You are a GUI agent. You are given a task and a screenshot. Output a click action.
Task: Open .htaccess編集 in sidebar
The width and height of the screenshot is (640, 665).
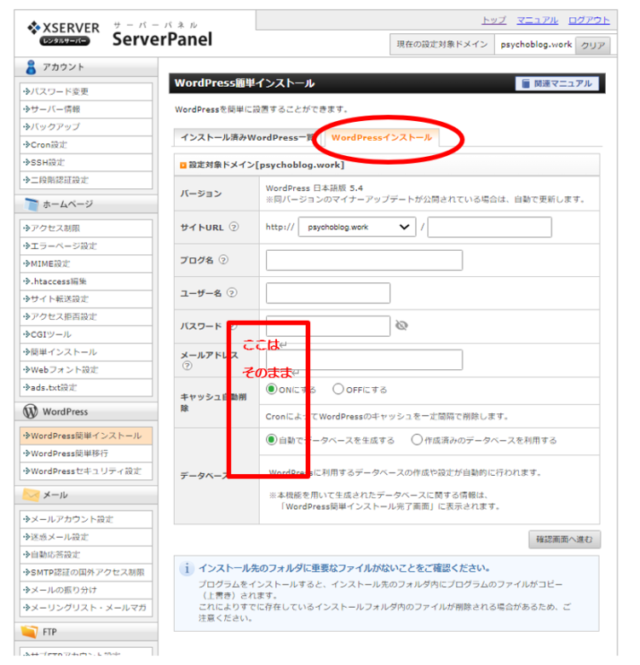pos(86,282)
